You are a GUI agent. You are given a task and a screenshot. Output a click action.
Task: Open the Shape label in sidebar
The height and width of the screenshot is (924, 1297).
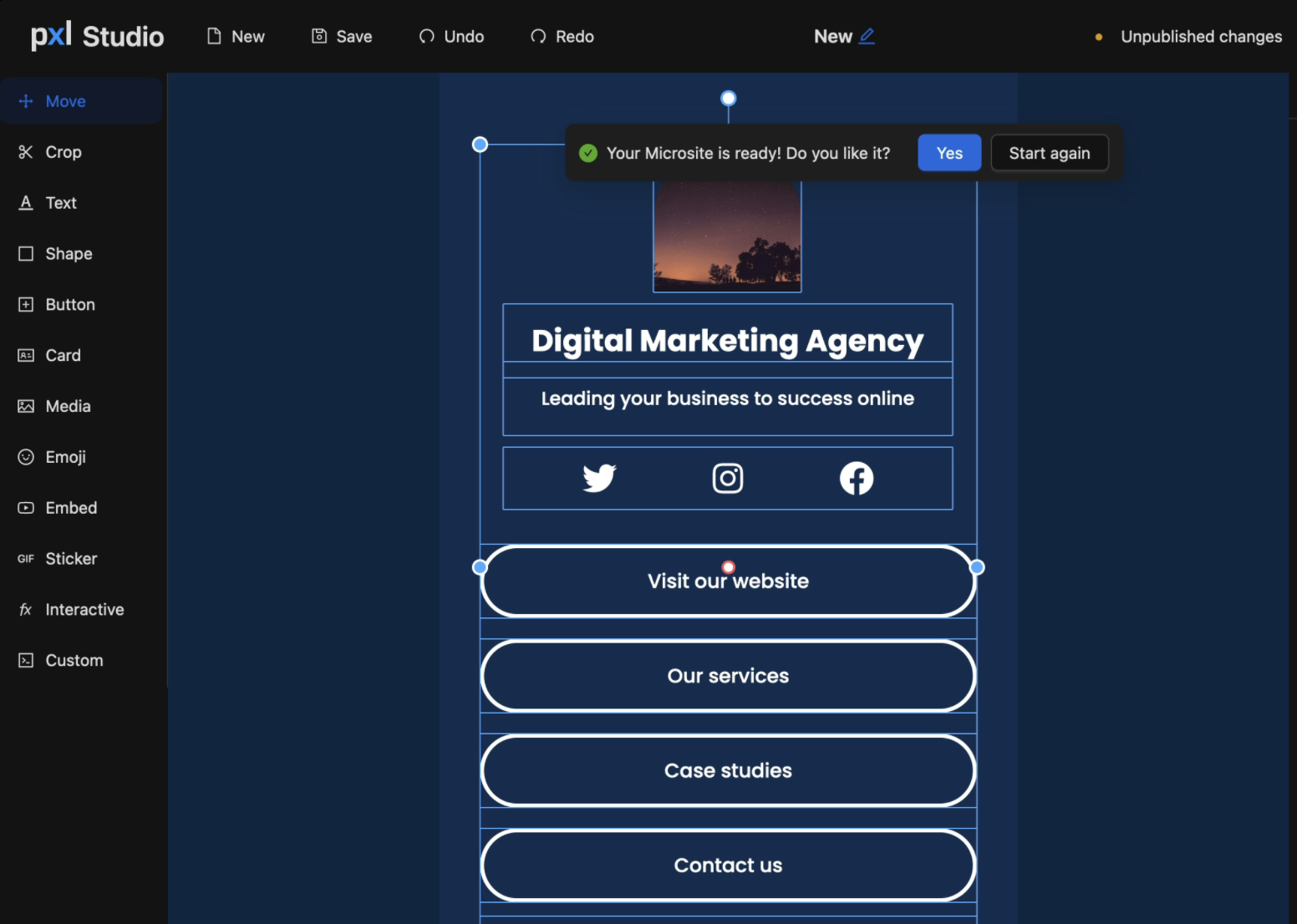pyautogui.click(x=69, y=254)
